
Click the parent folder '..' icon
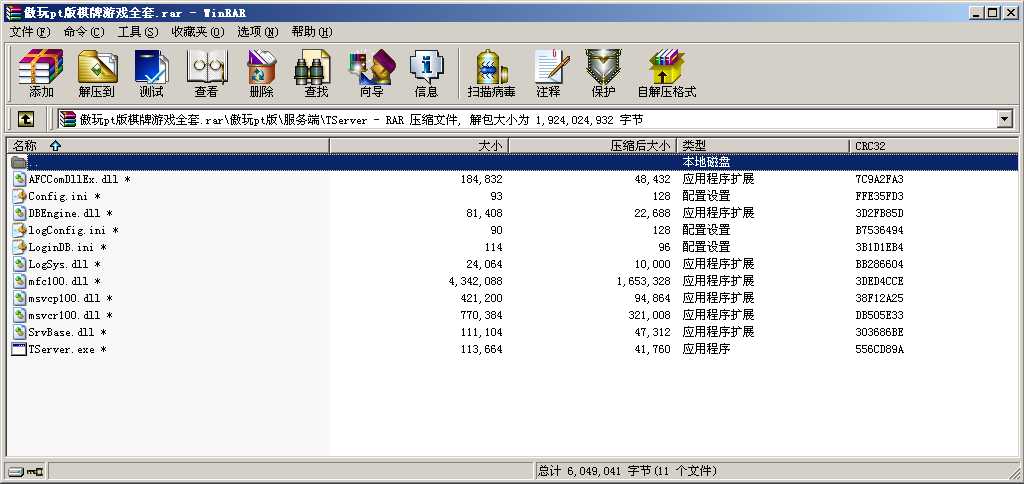pos(20,162)
